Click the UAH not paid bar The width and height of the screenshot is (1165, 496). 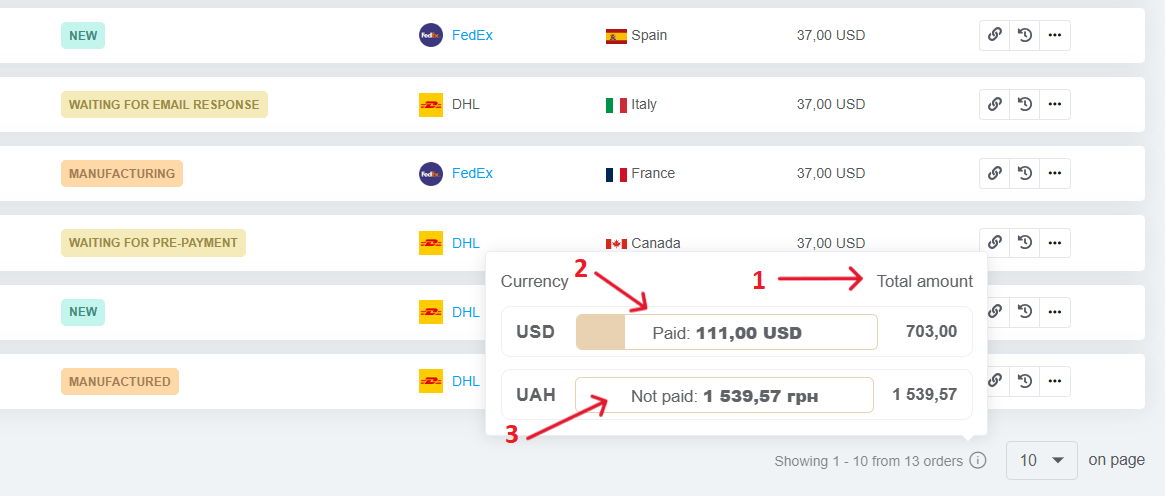pos(724,395)
